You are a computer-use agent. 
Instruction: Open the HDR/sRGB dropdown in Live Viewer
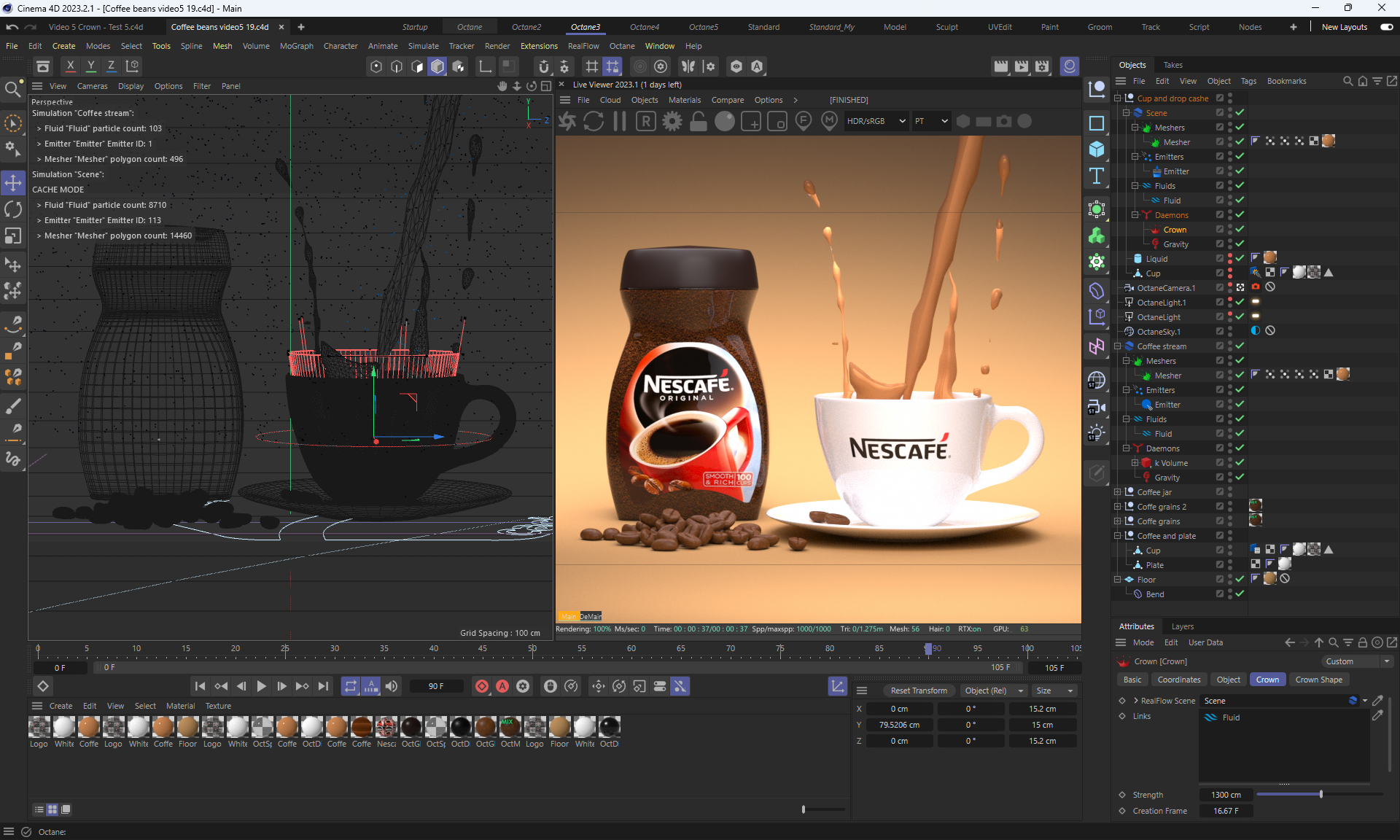(876, 121)
